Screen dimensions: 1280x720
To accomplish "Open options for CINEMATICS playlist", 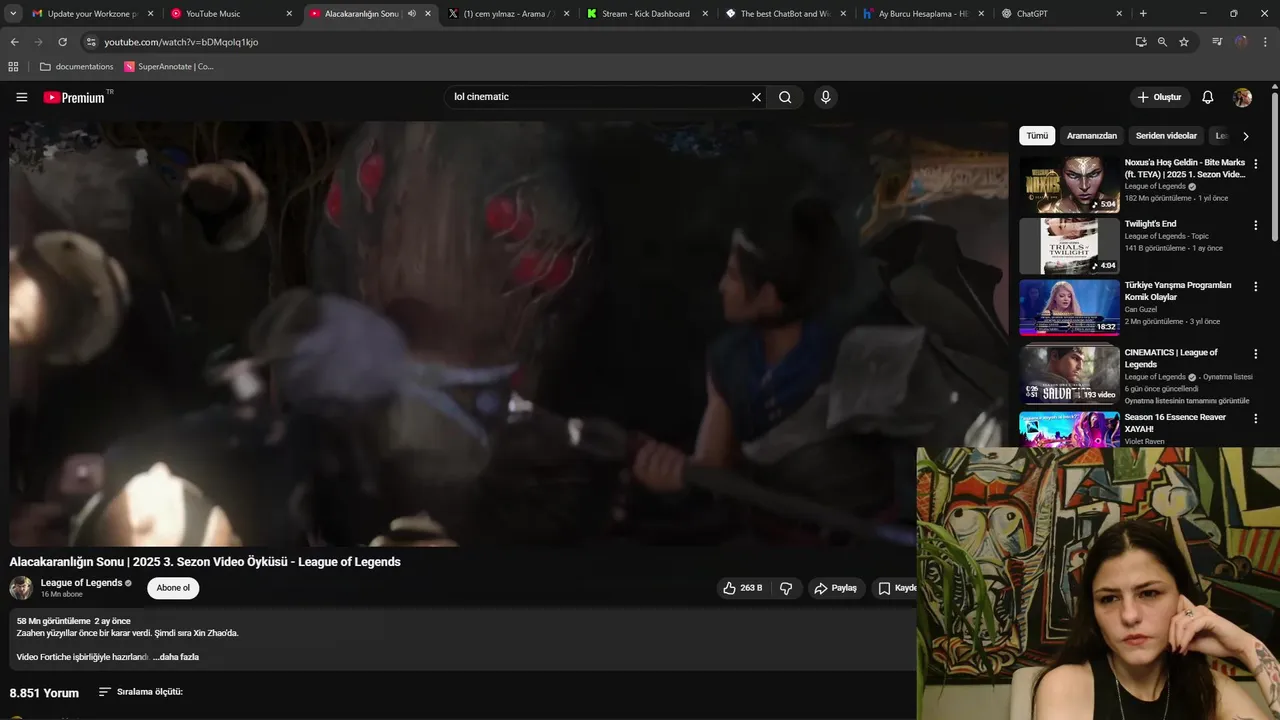I will (1255, 353).
